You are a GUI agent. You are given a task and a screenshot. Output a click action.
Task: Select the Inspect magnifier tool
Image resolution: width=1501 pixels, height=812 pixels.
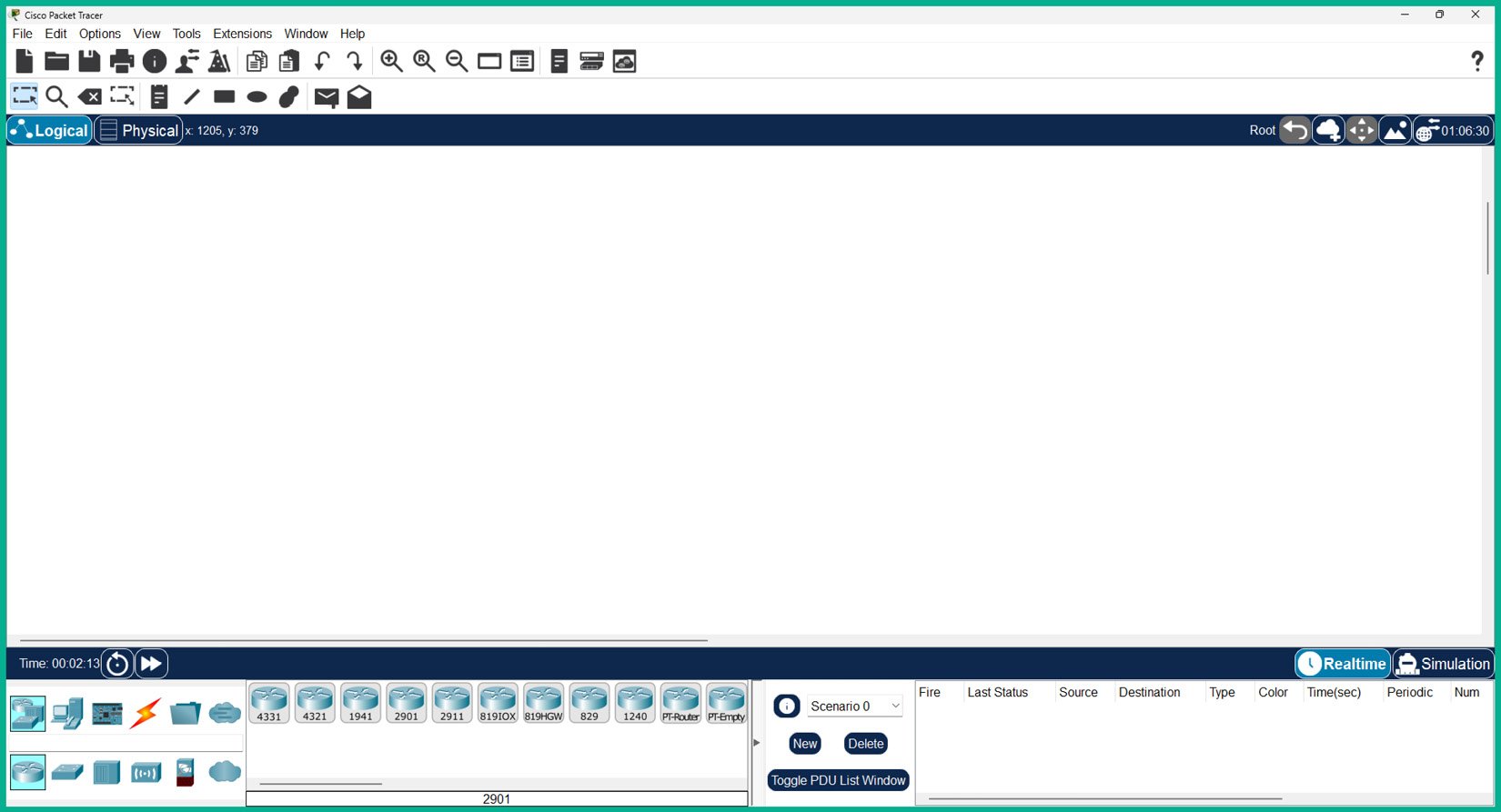(56, 96)
